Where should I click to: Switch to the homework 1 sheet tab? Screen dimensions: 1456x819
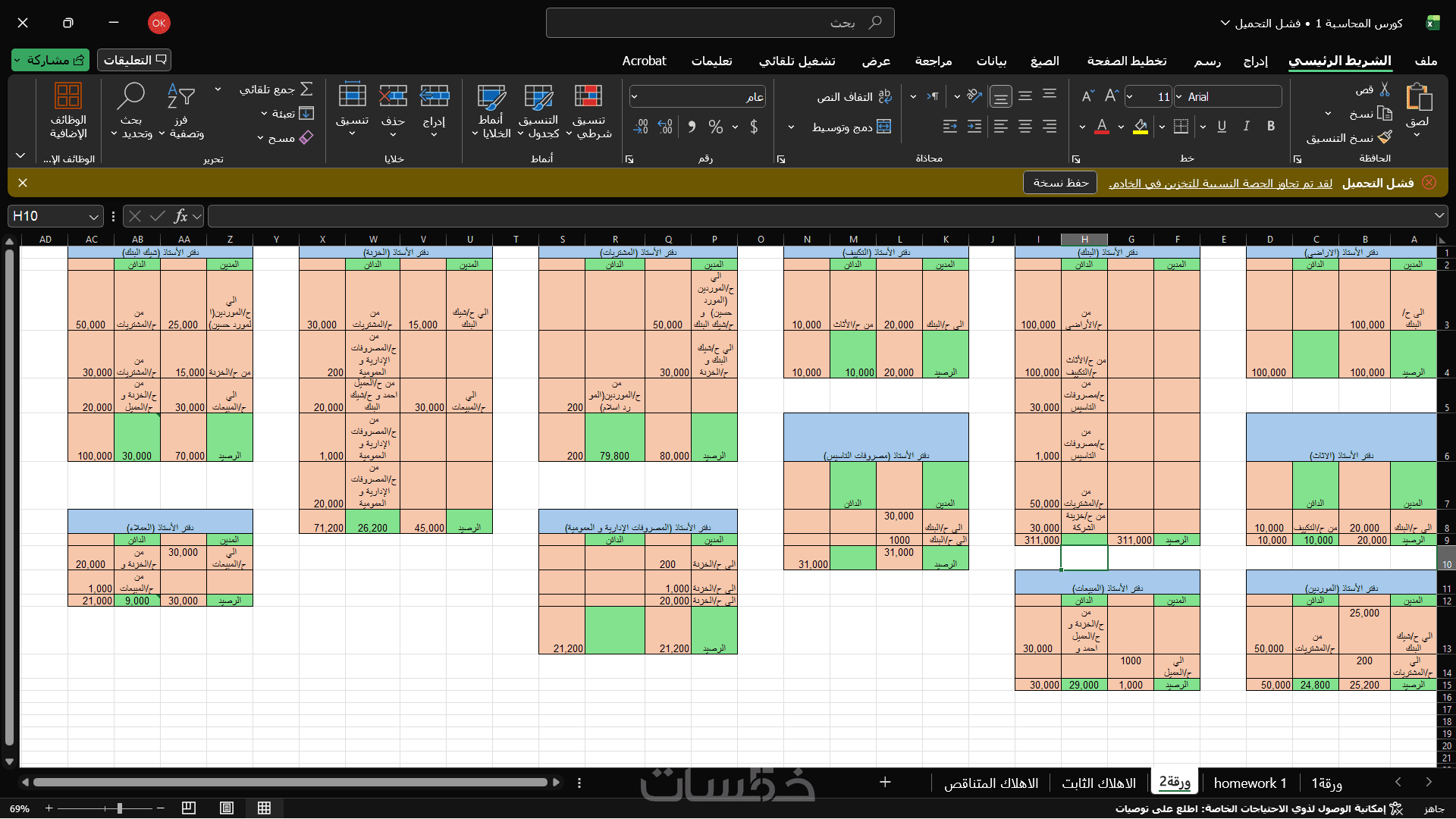(x=1250, y=783)
